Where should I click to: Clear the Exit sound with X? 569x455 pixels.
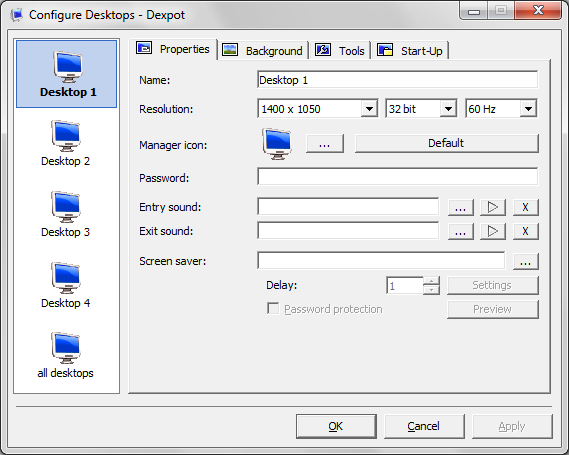525,231
